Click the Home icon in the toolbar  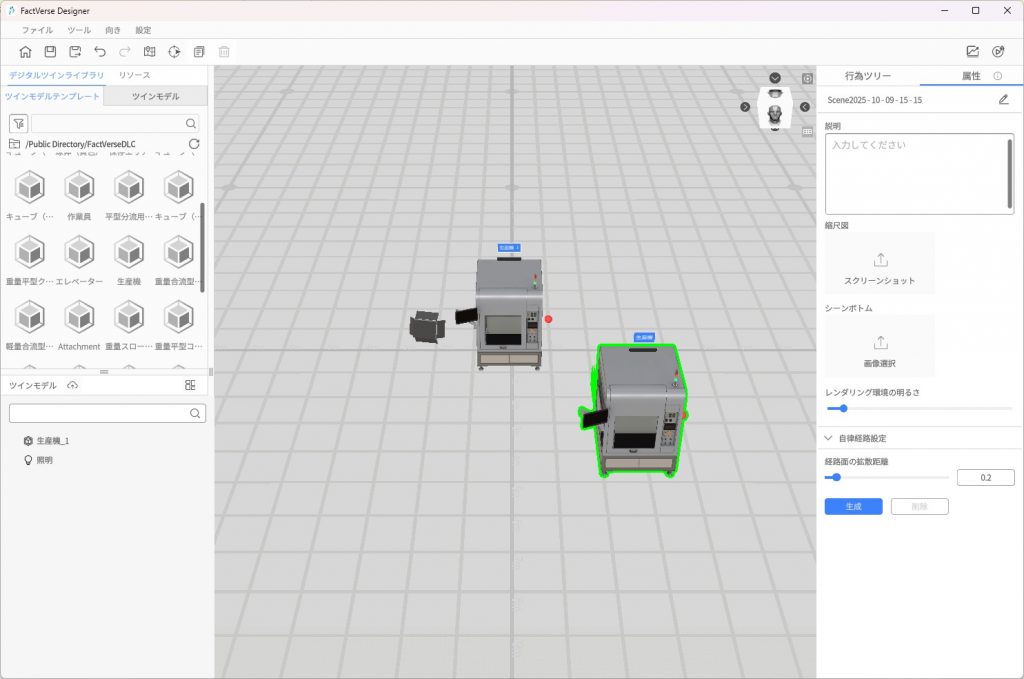point(25,52)
